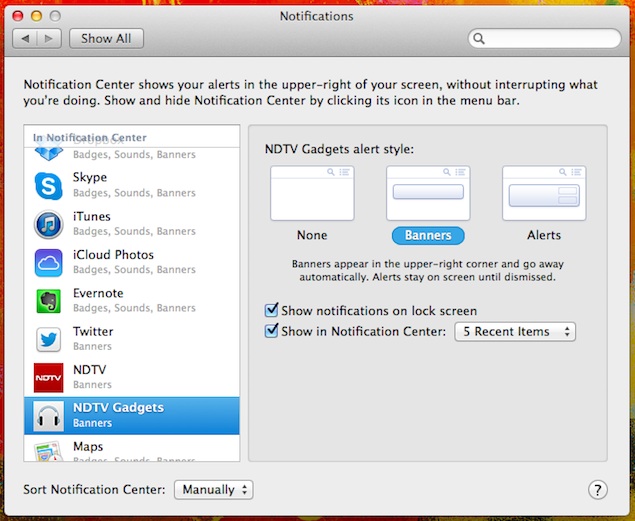635x521 pixels.
Task: Select the Alerts label
Action: pyautogui.click(x=544, y=235)
